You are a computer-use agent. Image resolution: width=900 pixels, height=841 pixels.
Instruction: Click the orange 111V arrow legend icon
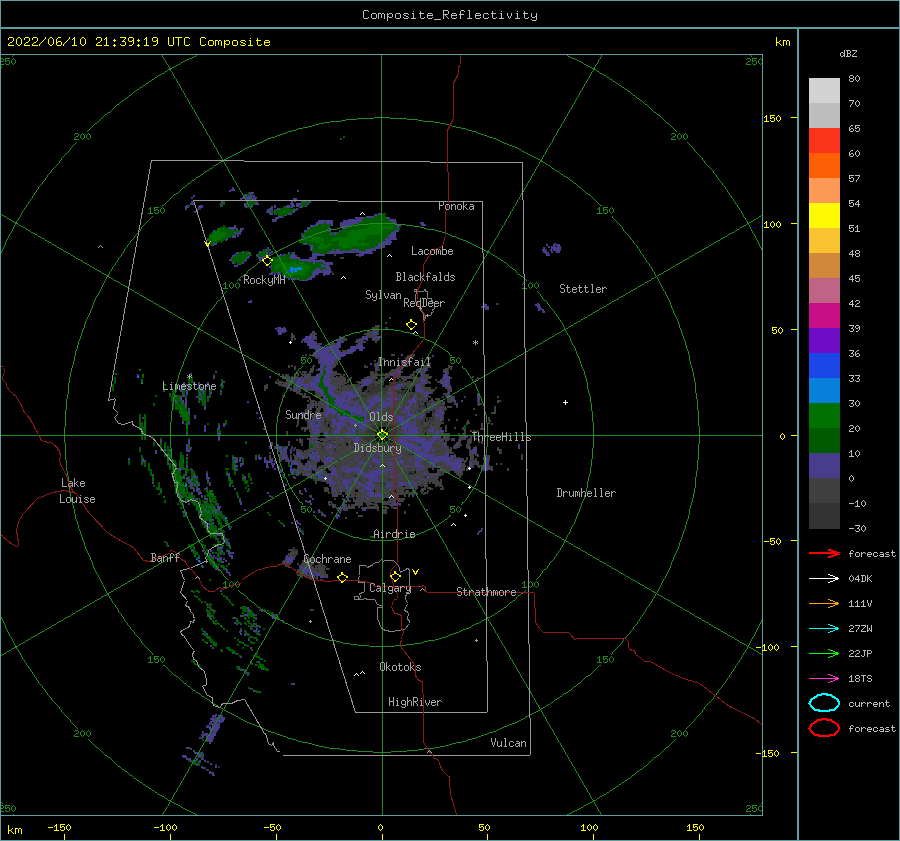pos(824,603)
